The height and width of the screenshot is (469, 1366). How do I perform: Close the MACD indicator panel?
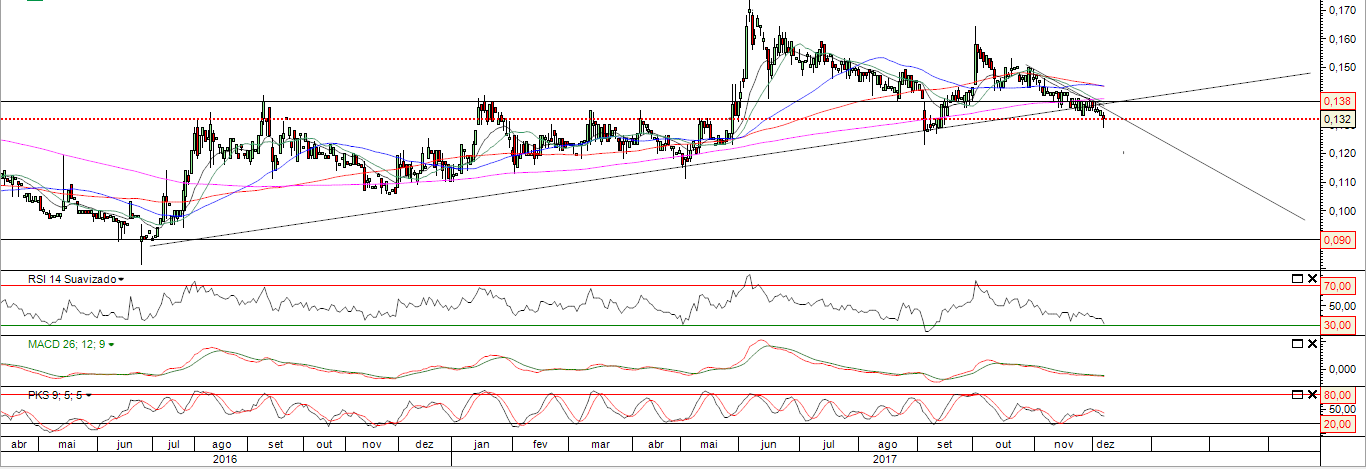click(x=1312, y=344)
